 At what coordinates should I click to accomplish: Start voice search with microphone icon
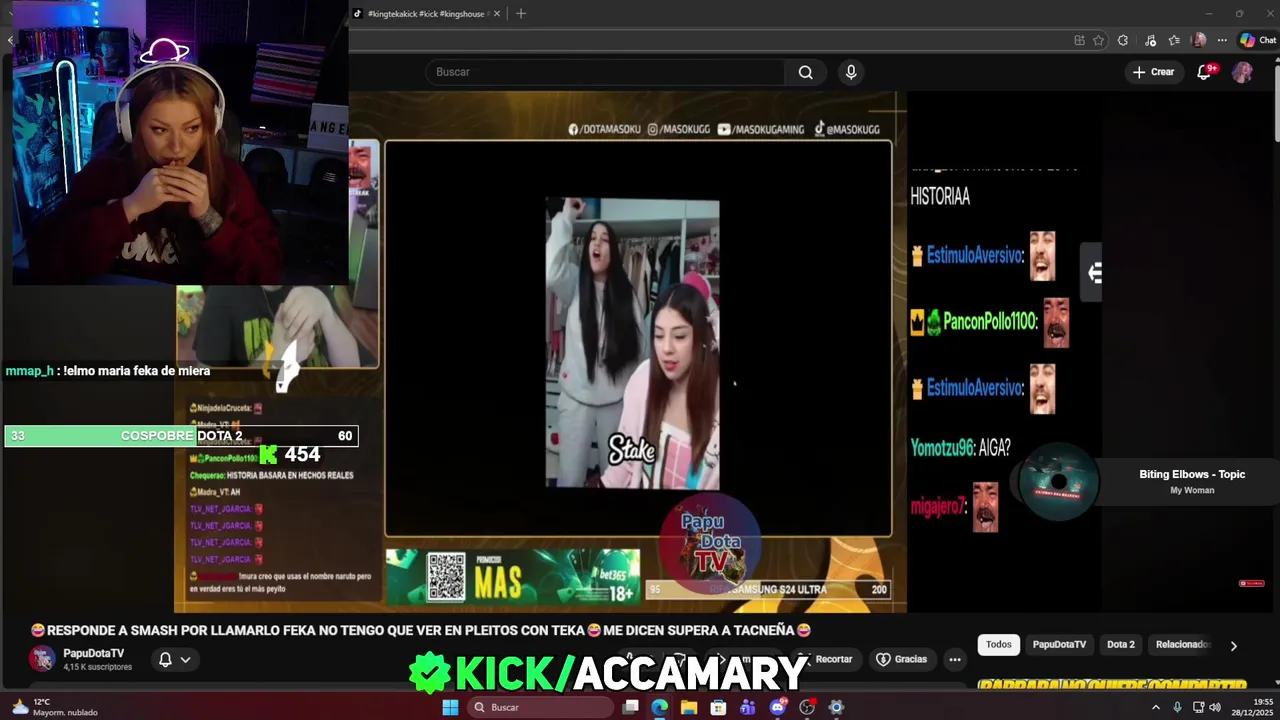click(851, 72)
